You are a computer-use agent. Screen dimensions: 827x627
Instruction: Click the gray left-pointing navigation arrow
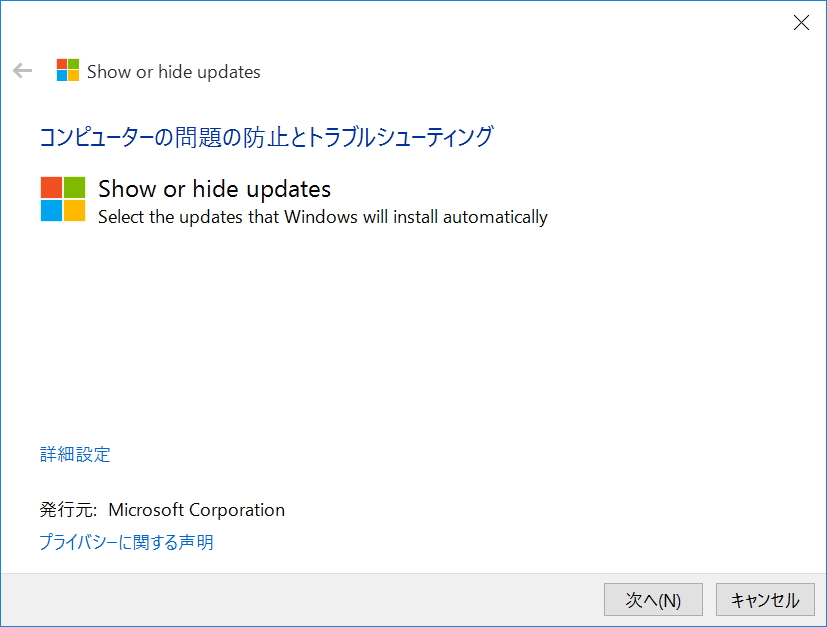[x=21, y=70]
